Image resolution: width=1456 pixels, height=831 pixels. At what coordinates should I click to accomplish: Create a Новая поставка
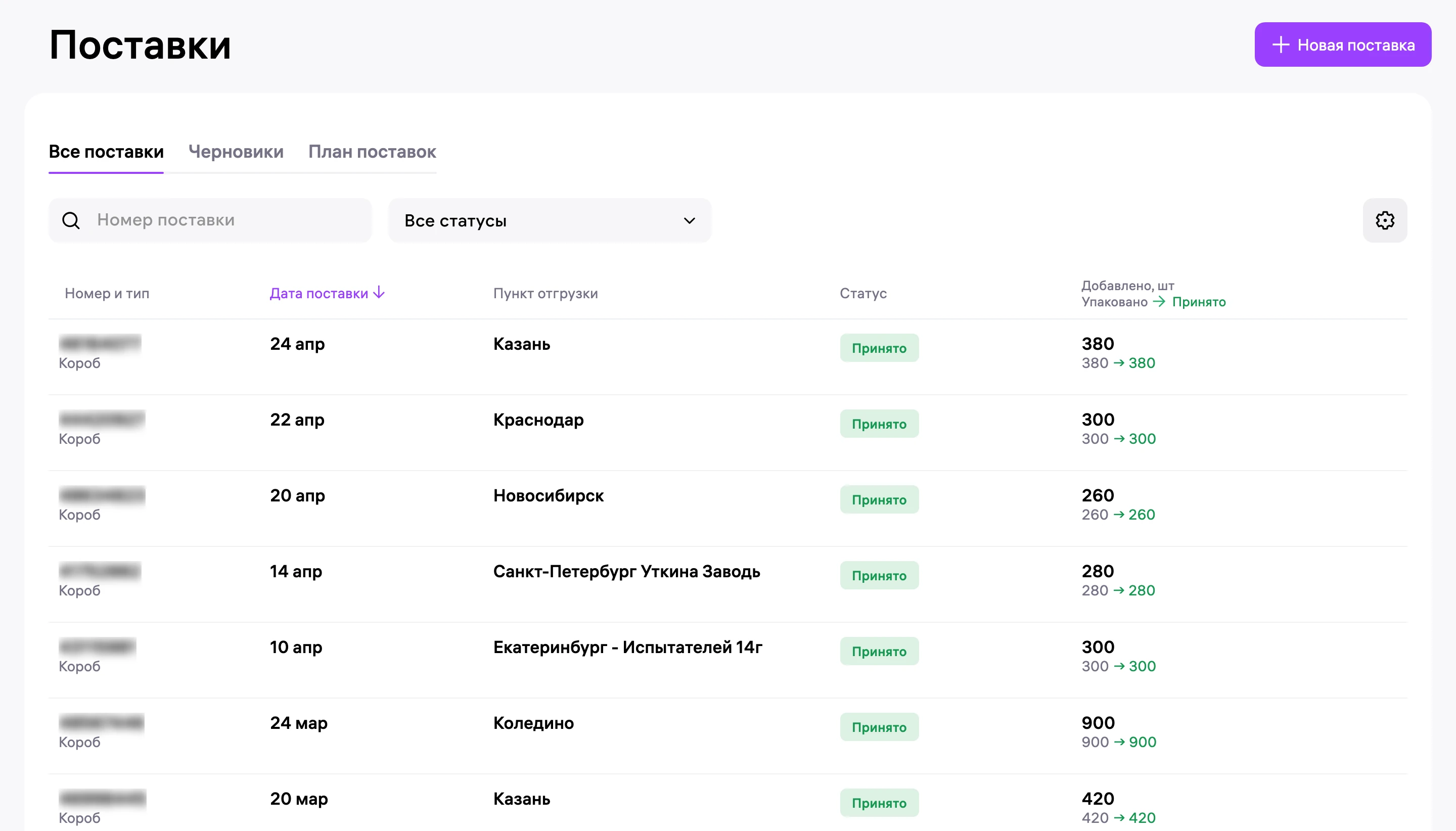tap(1342, 44)
